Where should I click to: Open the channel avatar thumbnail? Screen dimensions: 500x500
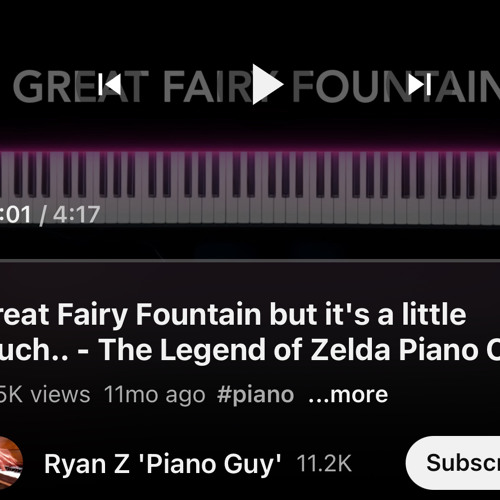pyautogui.click(x=11, y=463)
